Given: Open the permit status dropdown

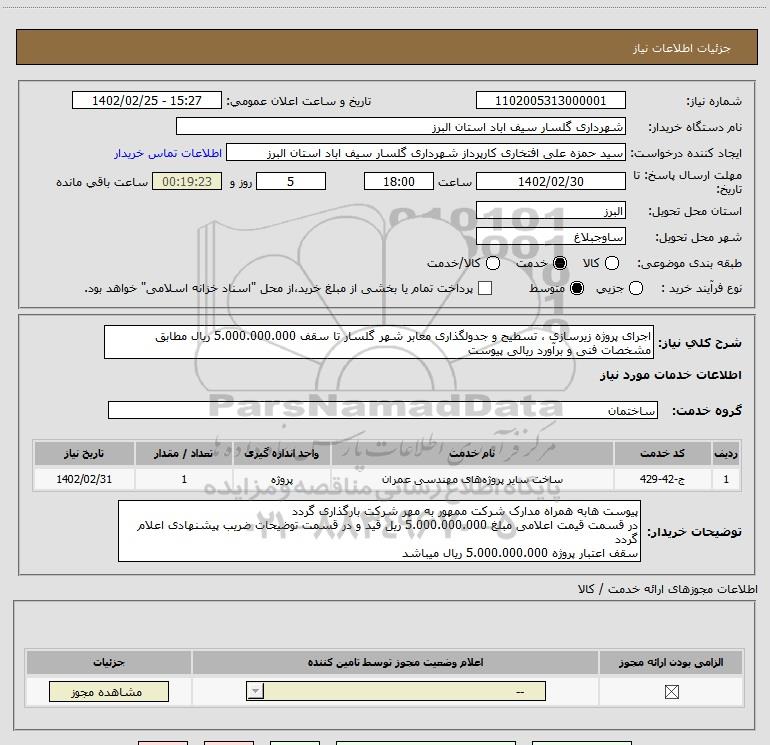Looking at the screenshot, I should tap(396, 691).
